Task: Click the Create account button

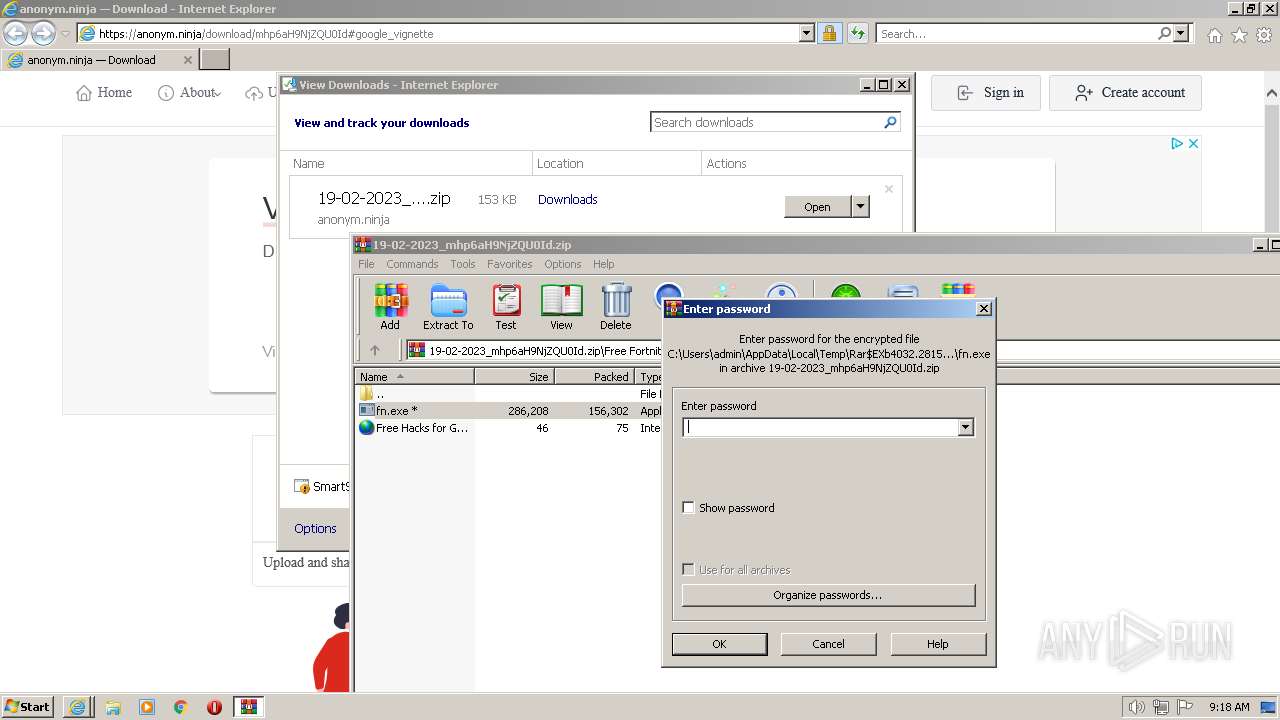Action: pos(1125,93)
